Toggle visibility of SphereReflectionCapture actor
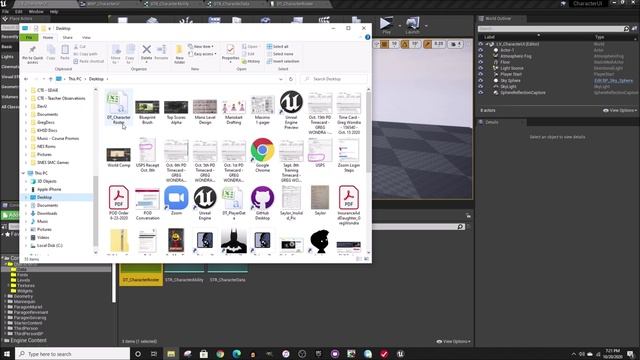 (x=481, y=93)
